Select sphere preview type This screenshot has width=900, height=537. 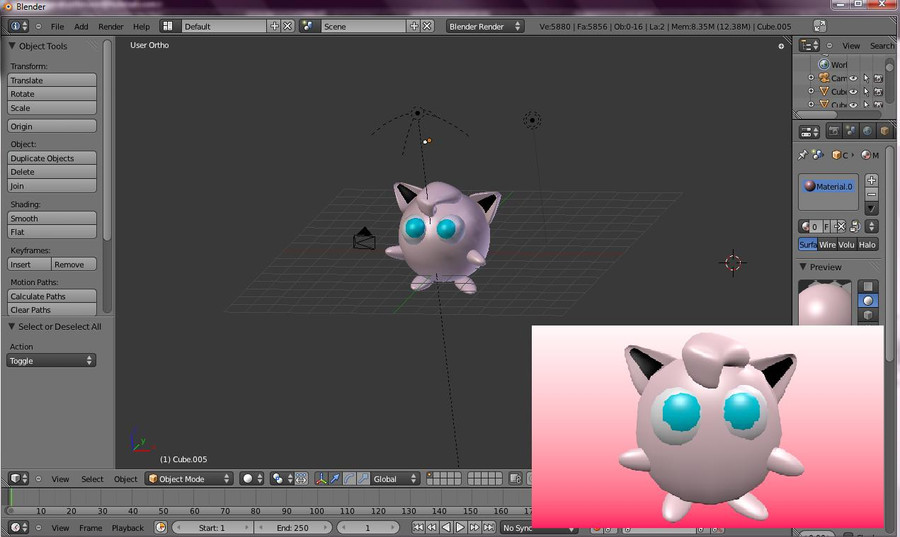click(868, 301)
